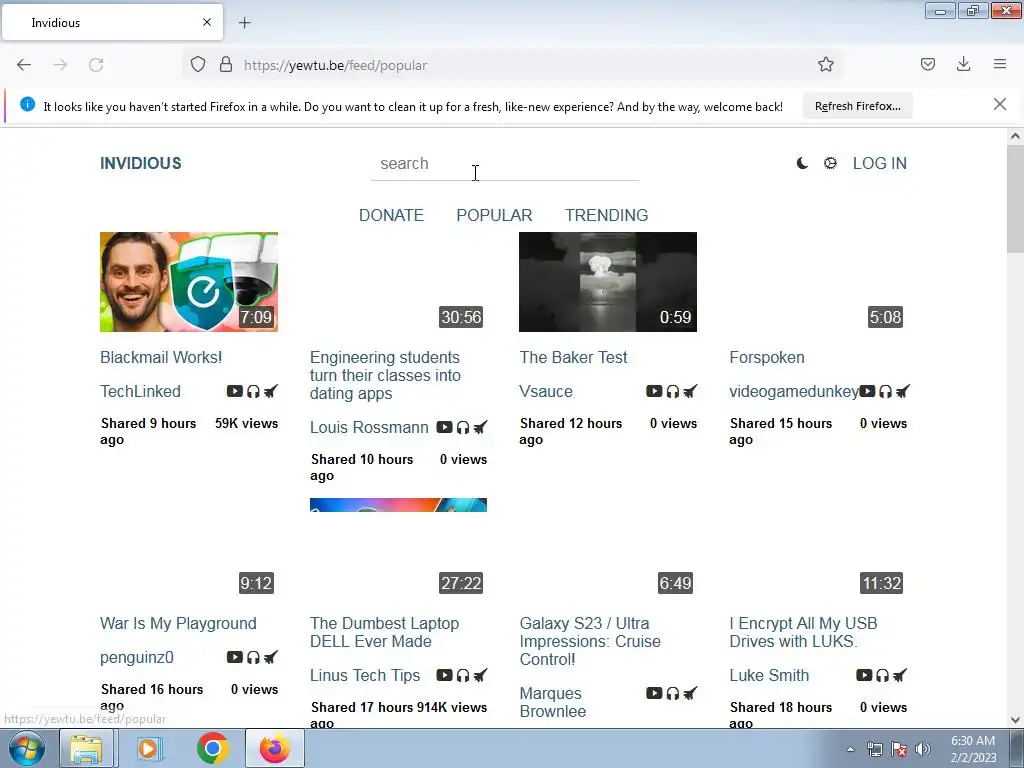Screen dimensions: 1024x768
Task: Go to the TRENDING feed
Action: pyautogui.click(x=607, y=215)
